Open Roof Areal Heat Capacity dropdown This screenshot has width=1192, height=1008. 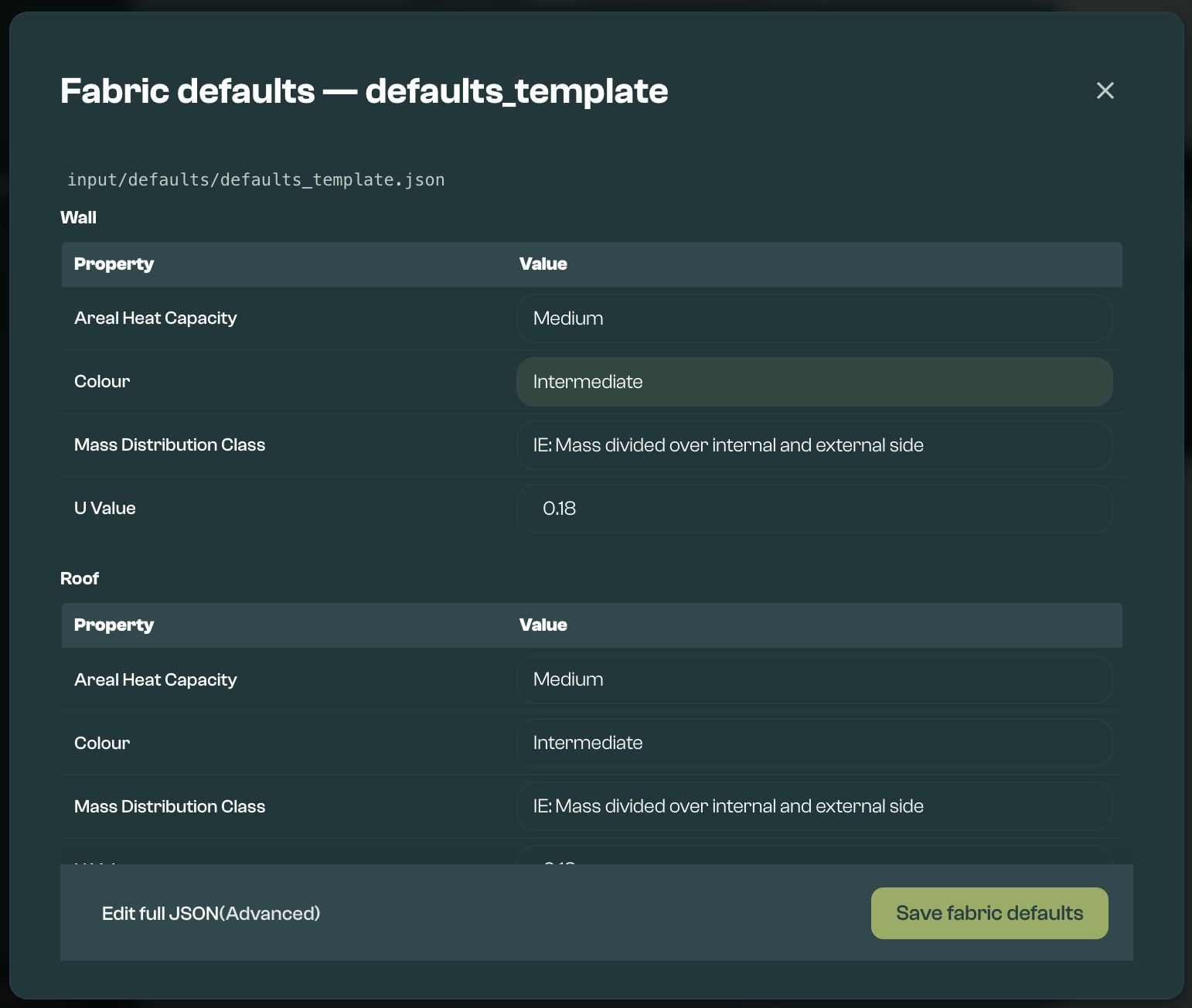(x=815, y=679)
